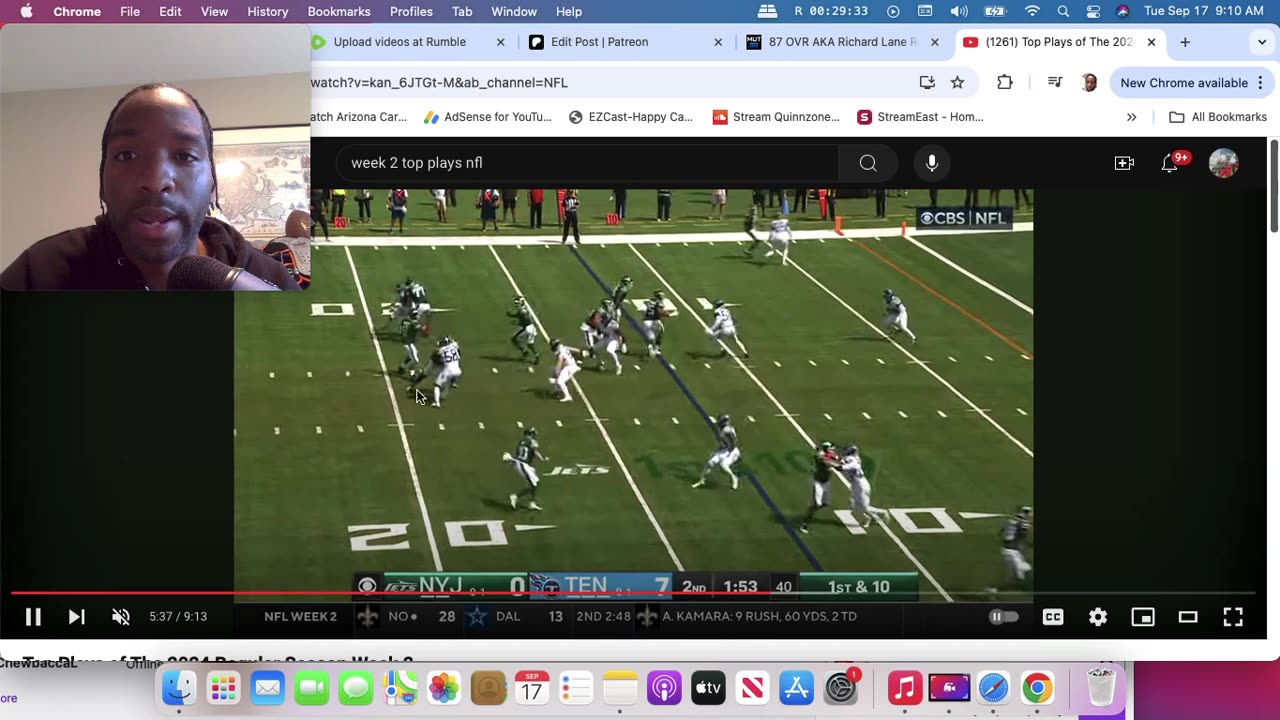Toggle closed captions (CC)
This screenshot has height=720, width=1280.
[1053, 617]
